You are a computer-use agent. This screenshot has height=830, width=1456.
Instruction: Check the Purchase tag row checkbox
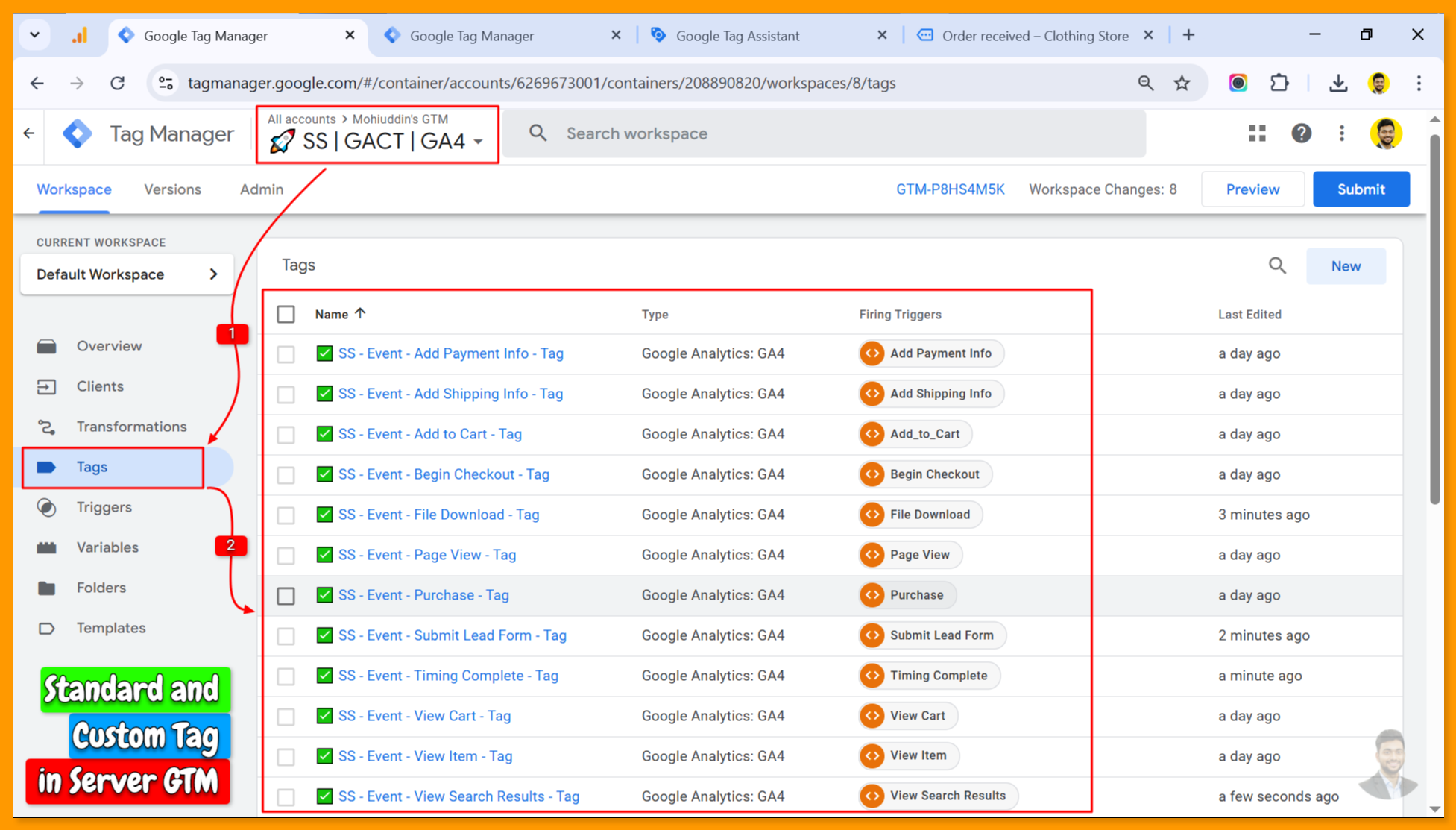[x=286, y=596]
